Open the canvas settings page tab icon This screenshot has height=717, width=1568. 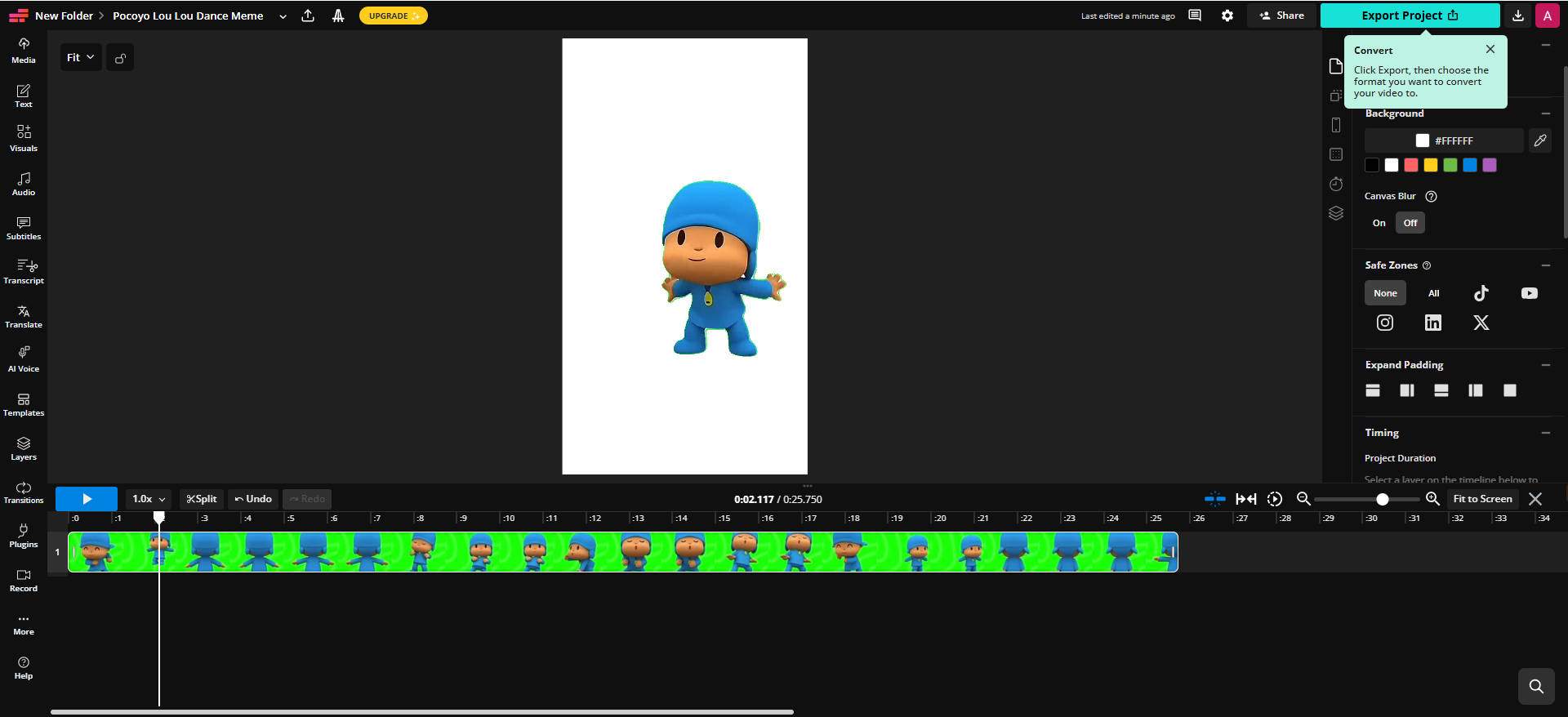point(1336,66)
